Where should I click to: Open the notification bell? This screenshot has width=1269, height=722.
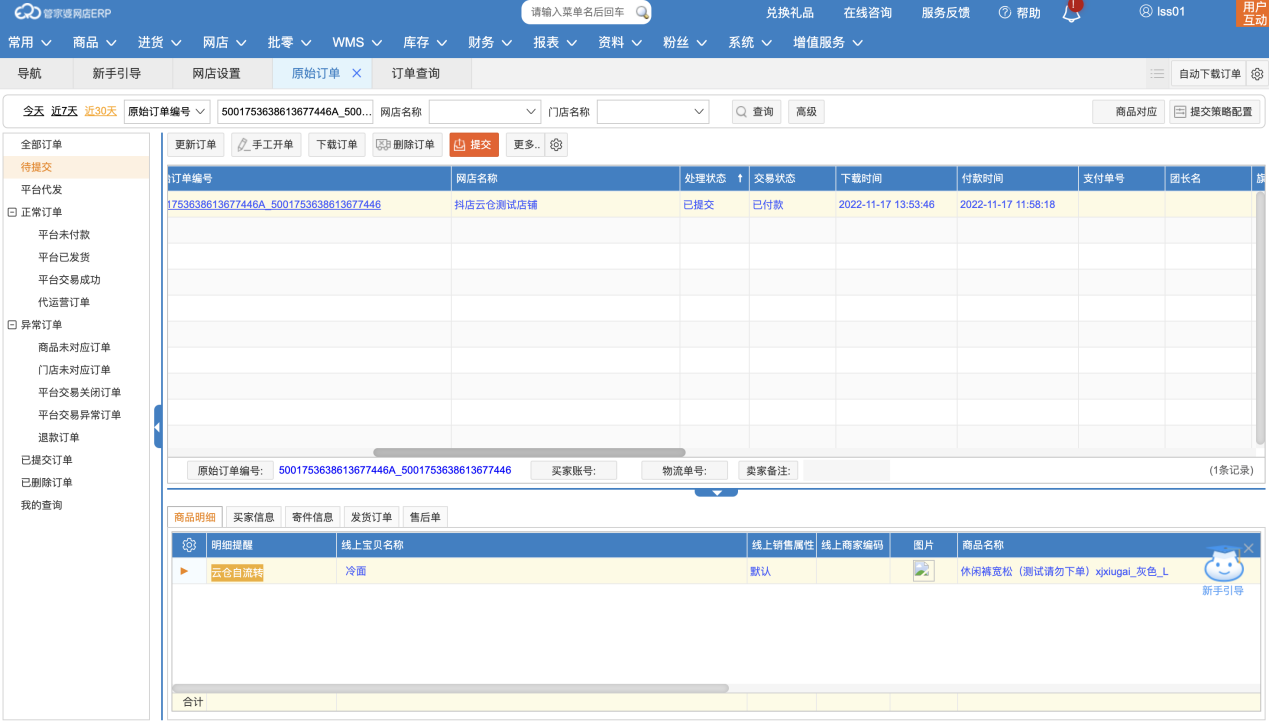(1072, 12)
